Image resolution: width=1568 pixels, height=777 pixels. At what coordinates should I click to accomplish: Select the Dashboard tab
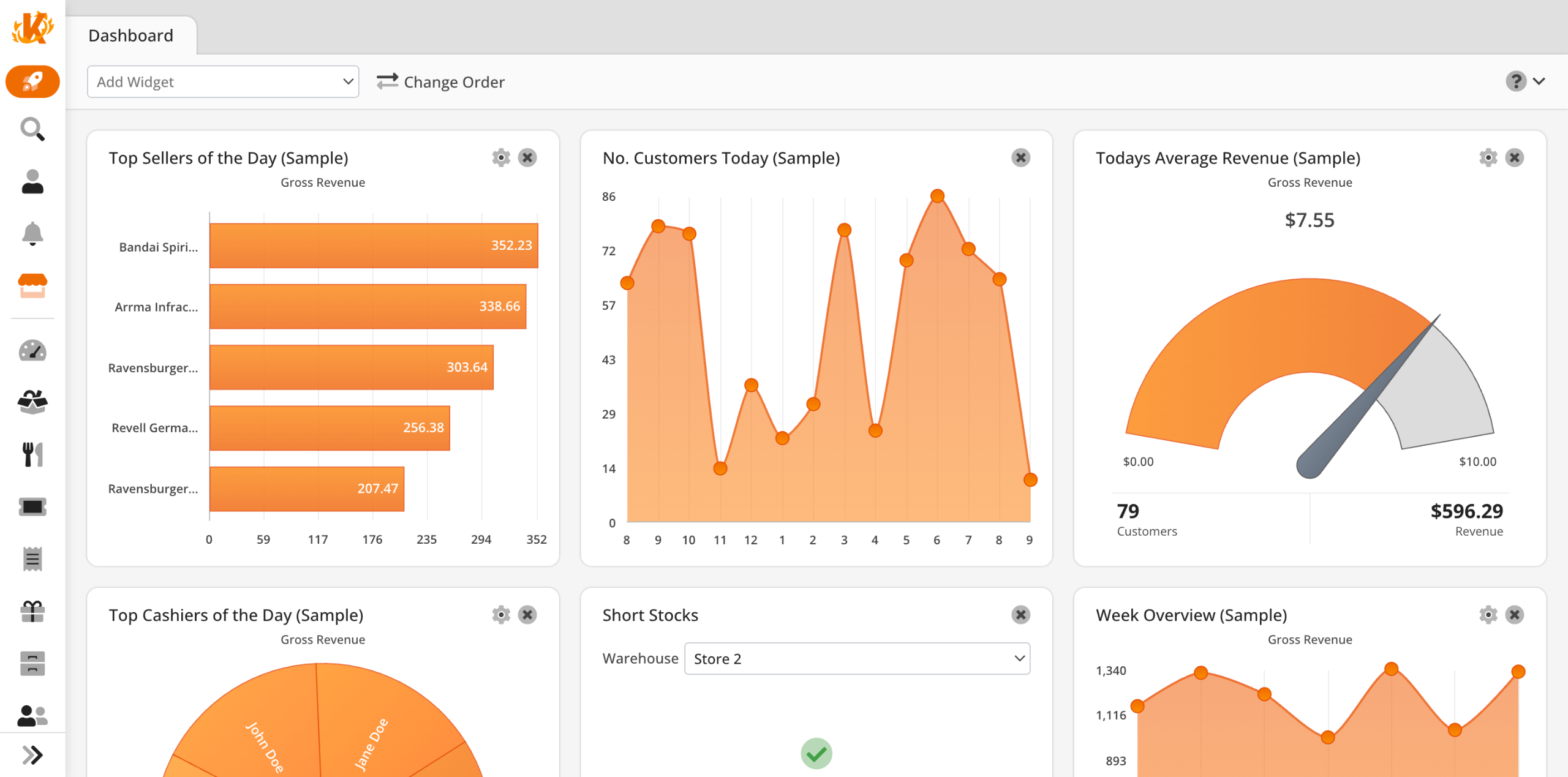click(x=131, y=36)
